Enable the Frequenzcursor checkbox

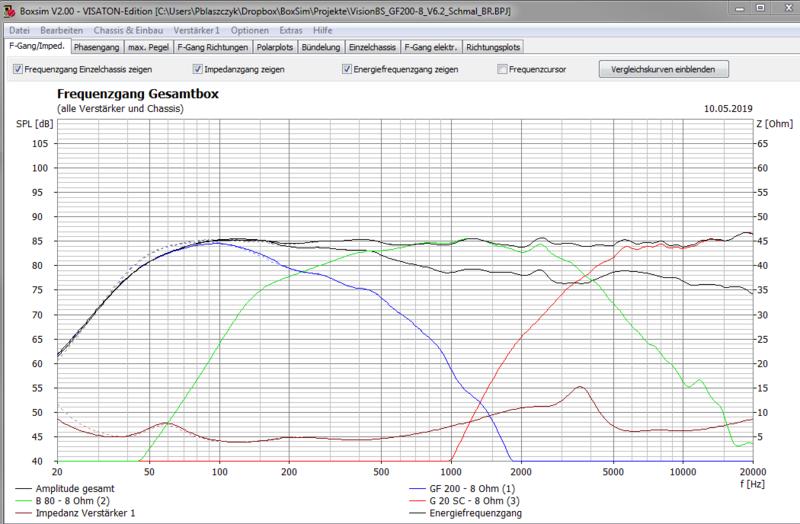tap(502, 70)
